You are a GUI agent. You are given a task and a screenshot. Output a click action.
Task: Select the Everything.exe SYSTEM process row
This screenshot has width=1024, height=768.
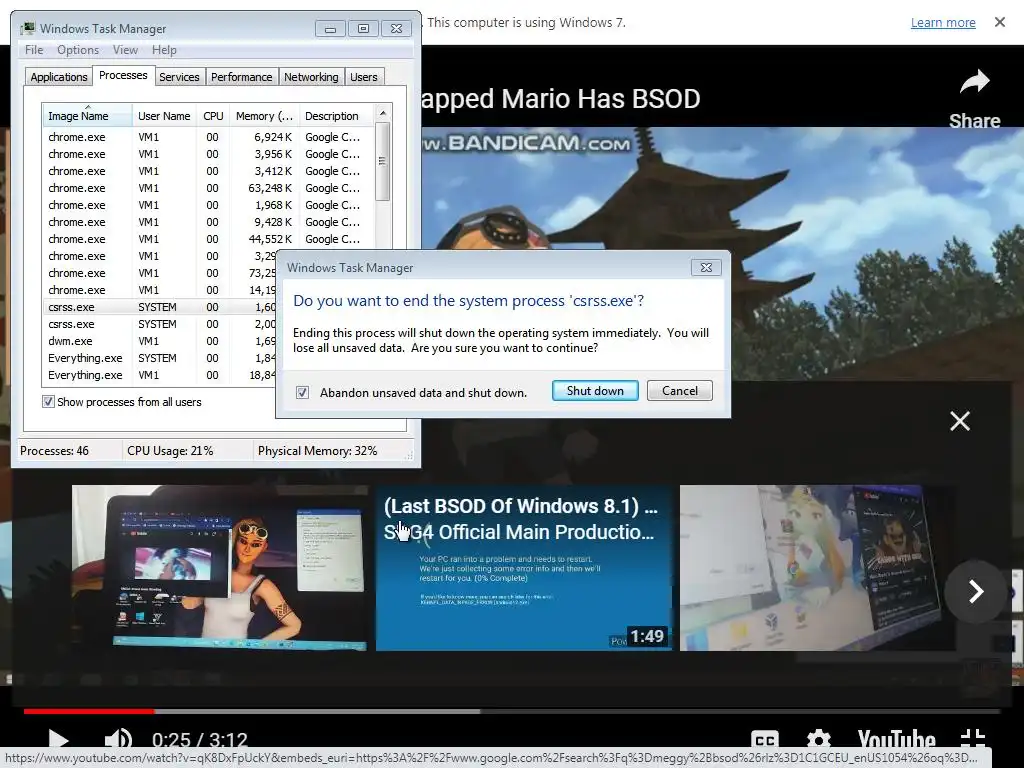coord(160,358)
